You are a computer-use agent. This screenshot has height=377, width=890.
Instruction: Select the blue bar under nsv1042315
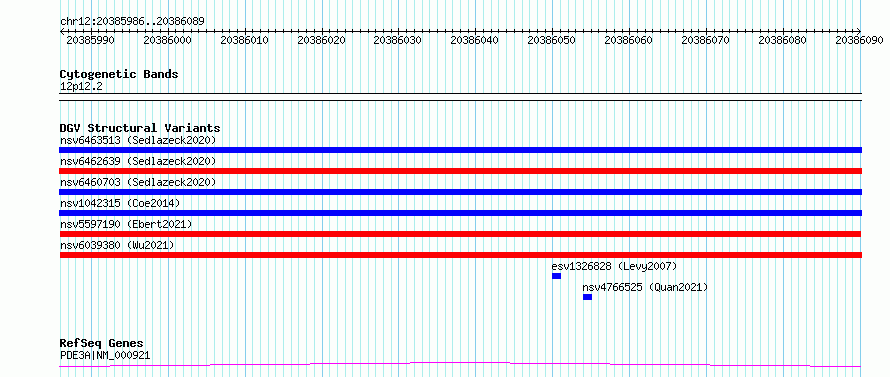[x=460, y=213]
